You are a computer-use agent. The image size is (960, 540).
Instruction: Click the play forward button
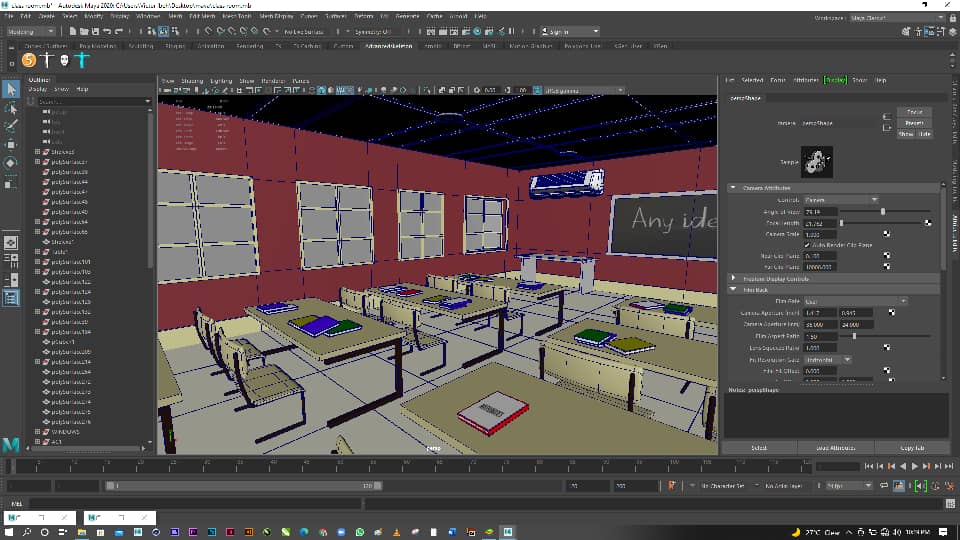tap(915, 467)
